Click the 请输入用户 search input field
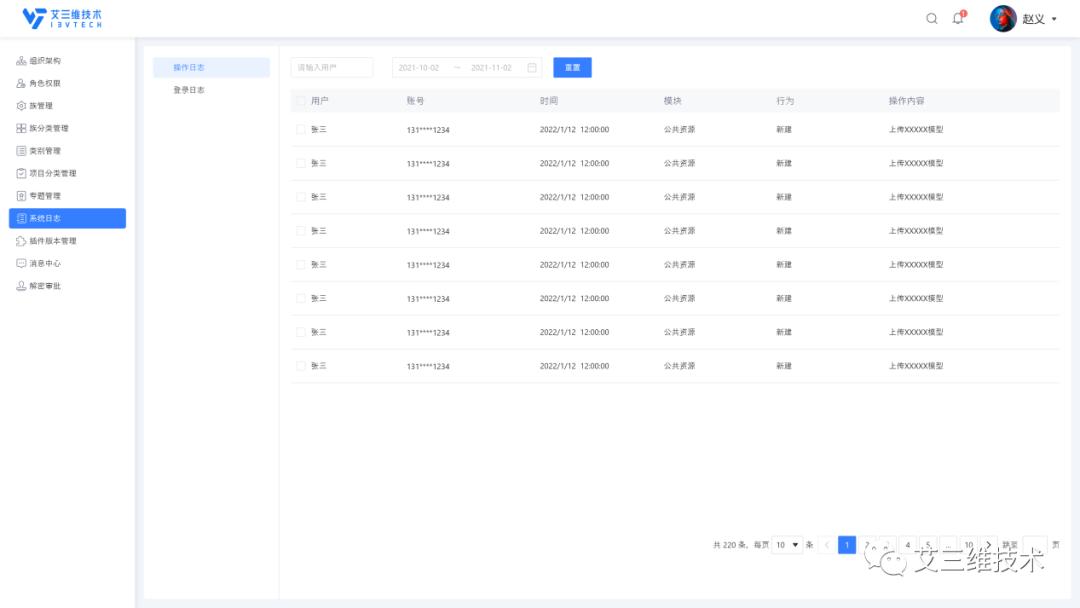 332,67
